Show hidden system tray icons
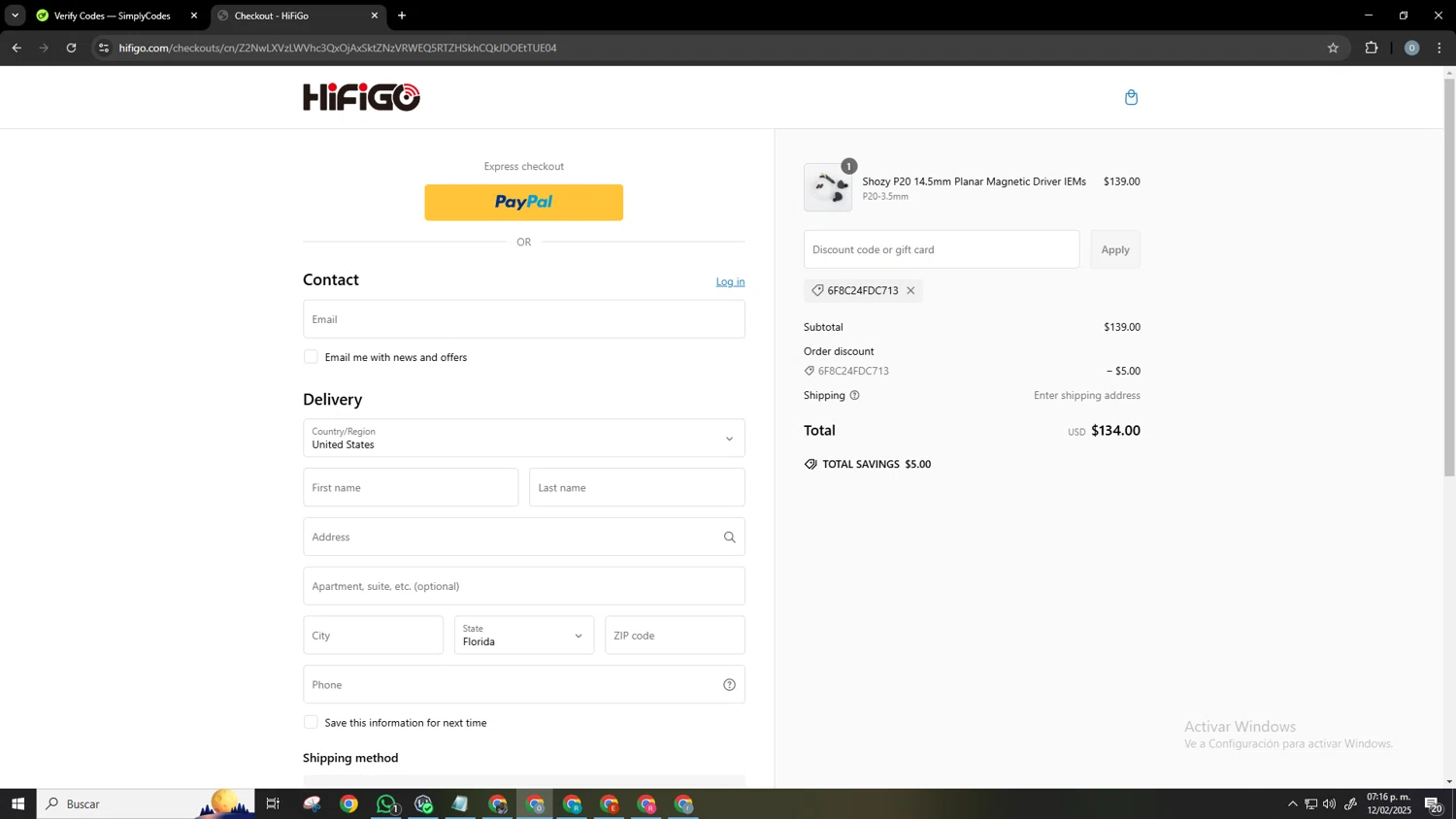The image size is (1456, 819). pos(1292,803)
